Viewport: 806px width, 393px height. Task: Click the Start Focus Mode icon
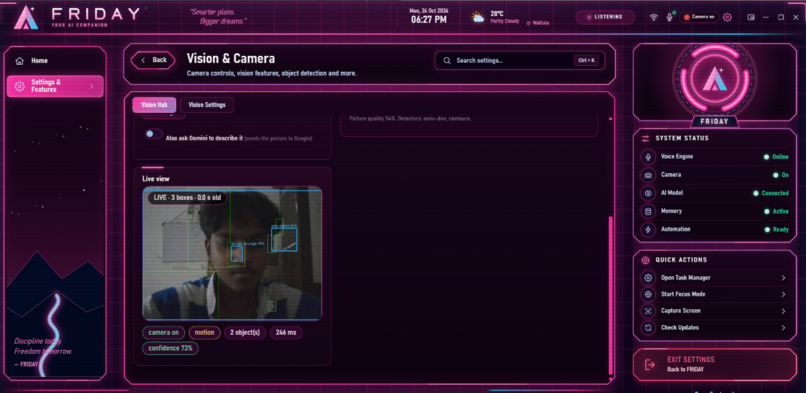click(648, 294)
